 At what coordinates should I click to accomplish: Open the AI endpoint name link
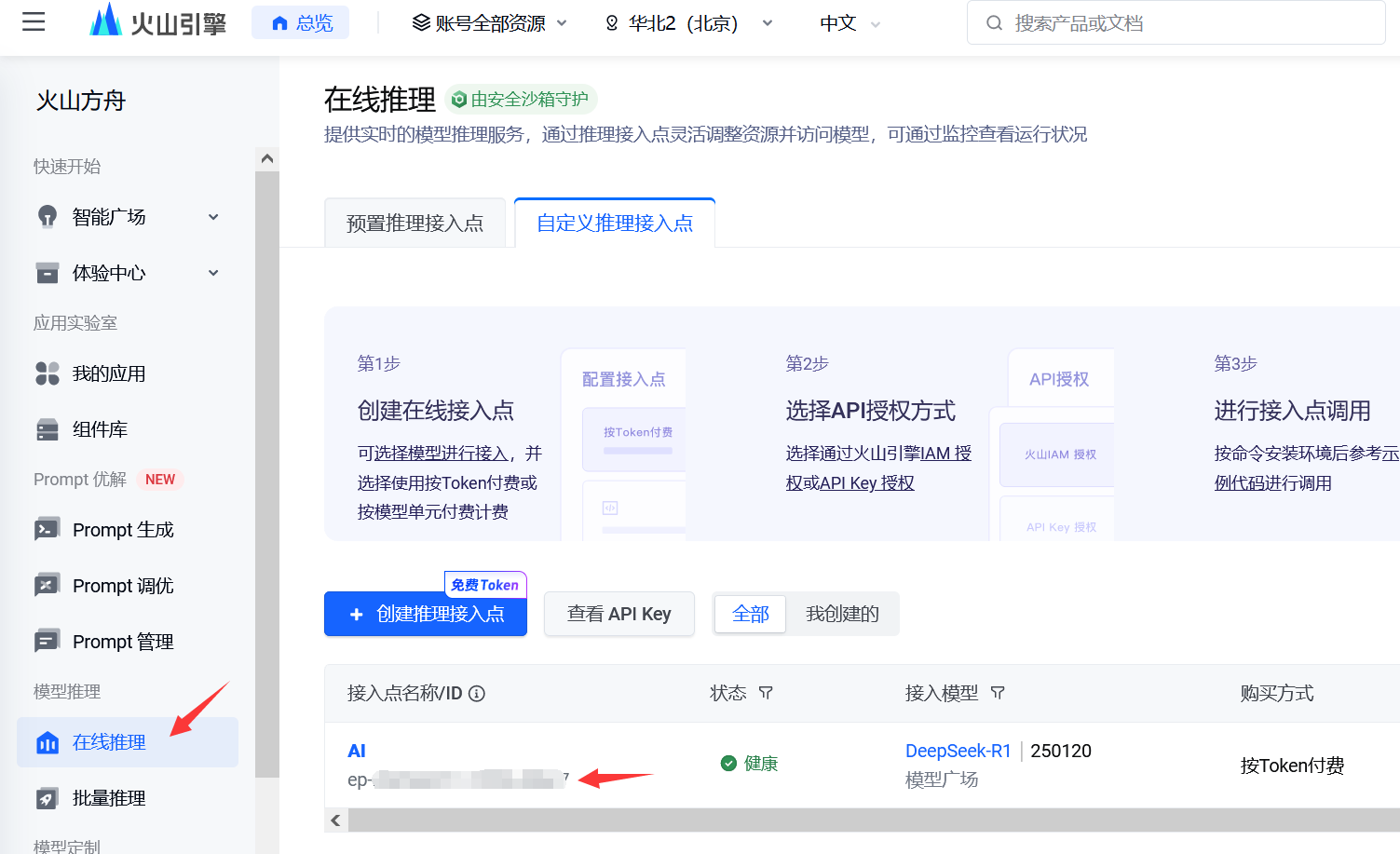(357, 751)
